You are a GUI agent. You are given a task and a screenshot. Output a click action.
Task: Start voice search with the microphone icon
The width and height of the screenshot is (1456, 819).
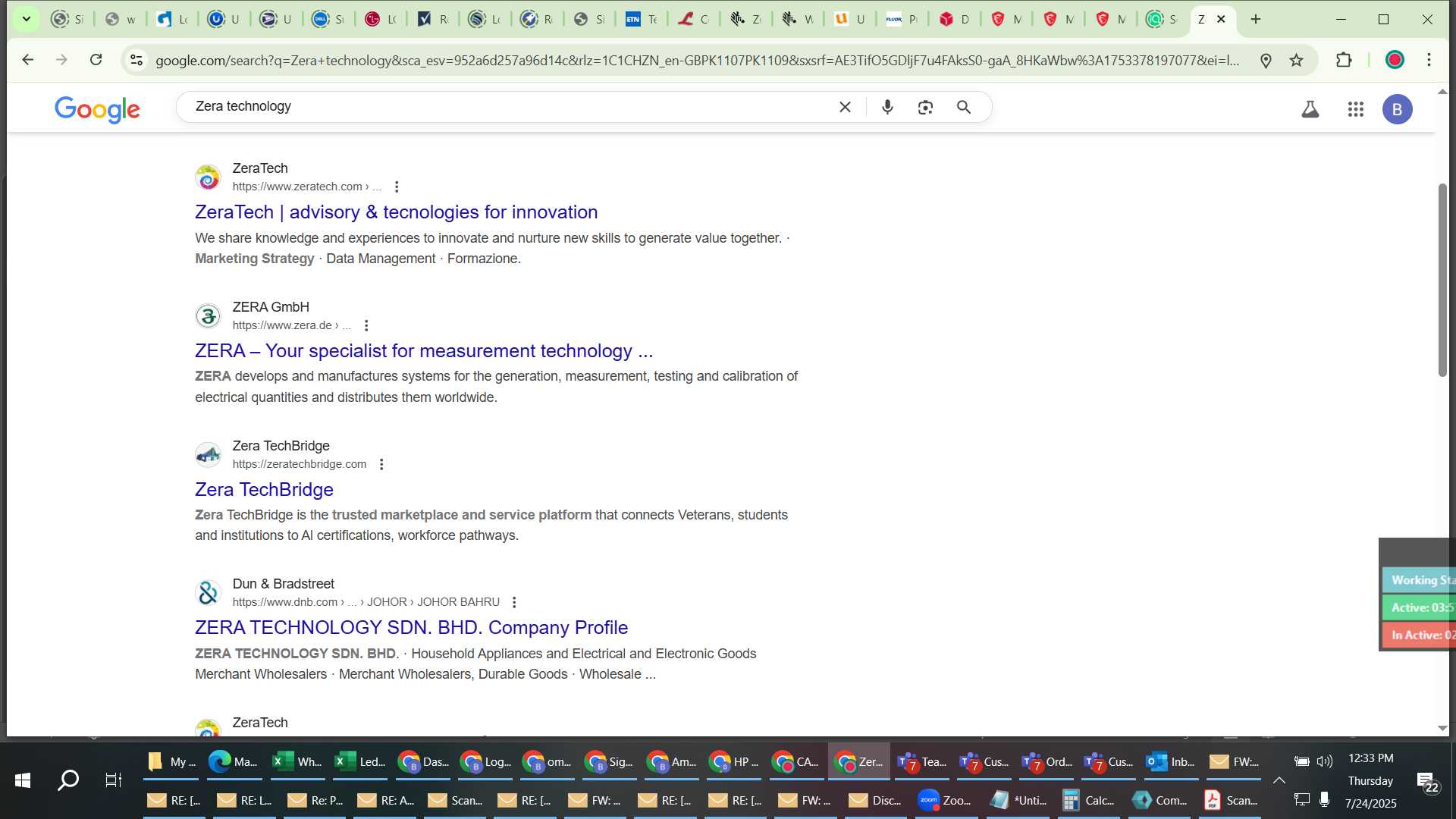887,107
